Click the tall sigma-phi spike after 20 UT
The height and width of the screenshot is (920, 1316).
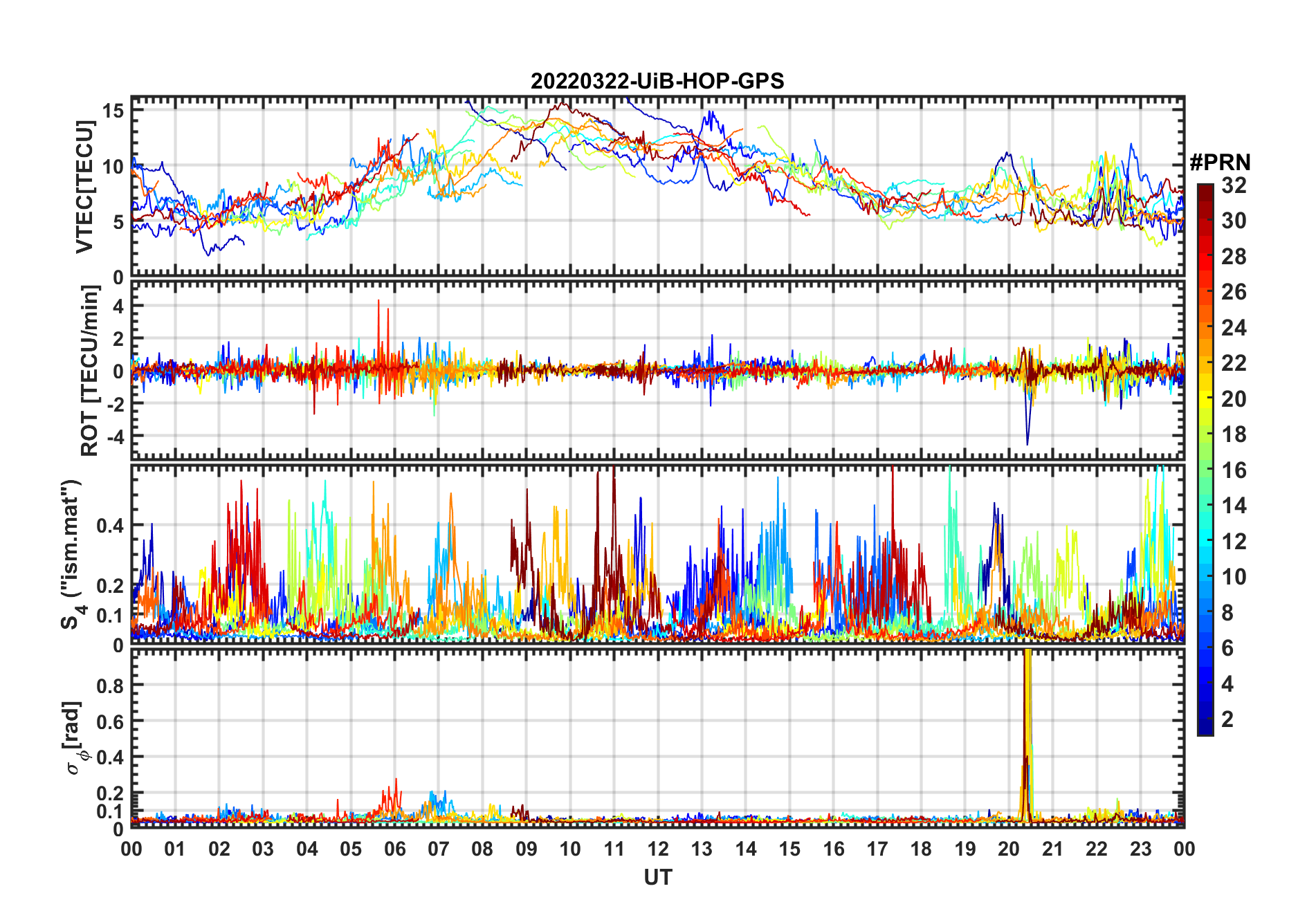[x=1027, y=692]
